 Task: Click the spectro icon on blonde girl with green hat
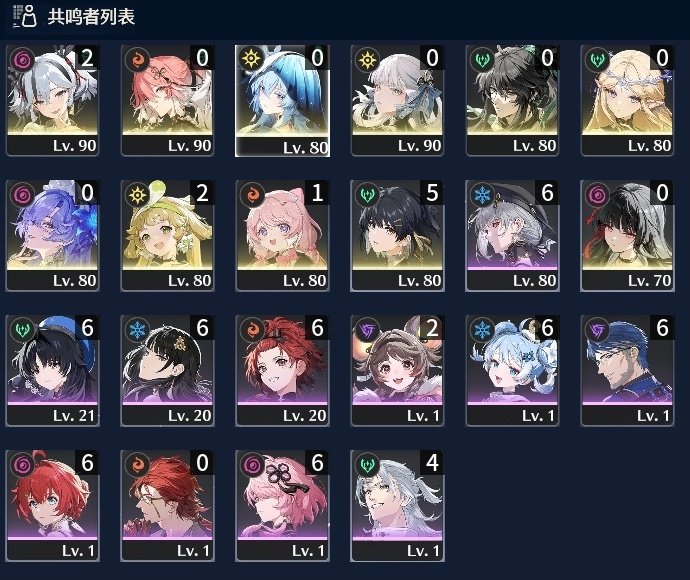coord(137,195)
